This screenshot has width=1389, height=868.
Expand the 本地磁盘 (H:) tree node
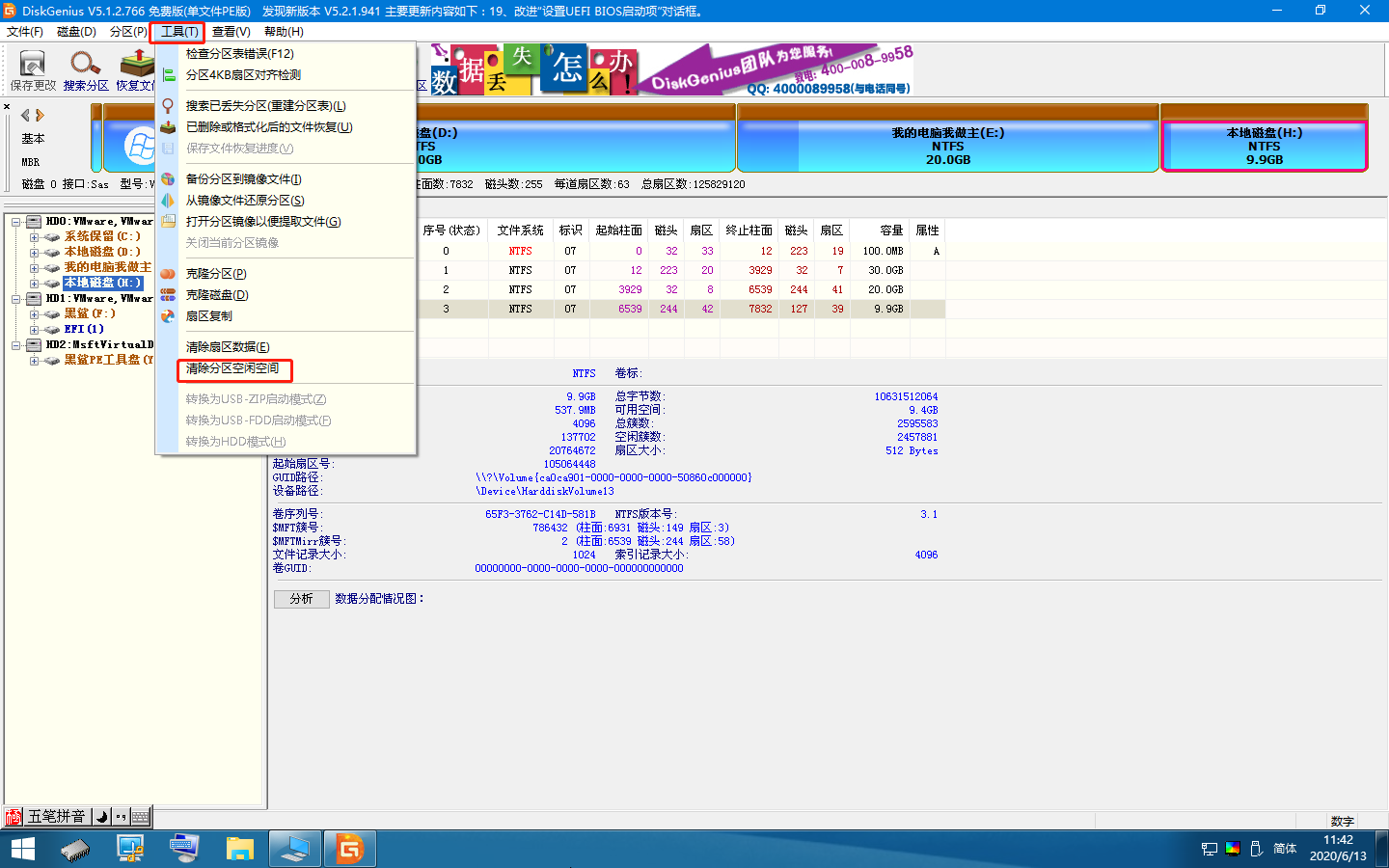point(35,284)
